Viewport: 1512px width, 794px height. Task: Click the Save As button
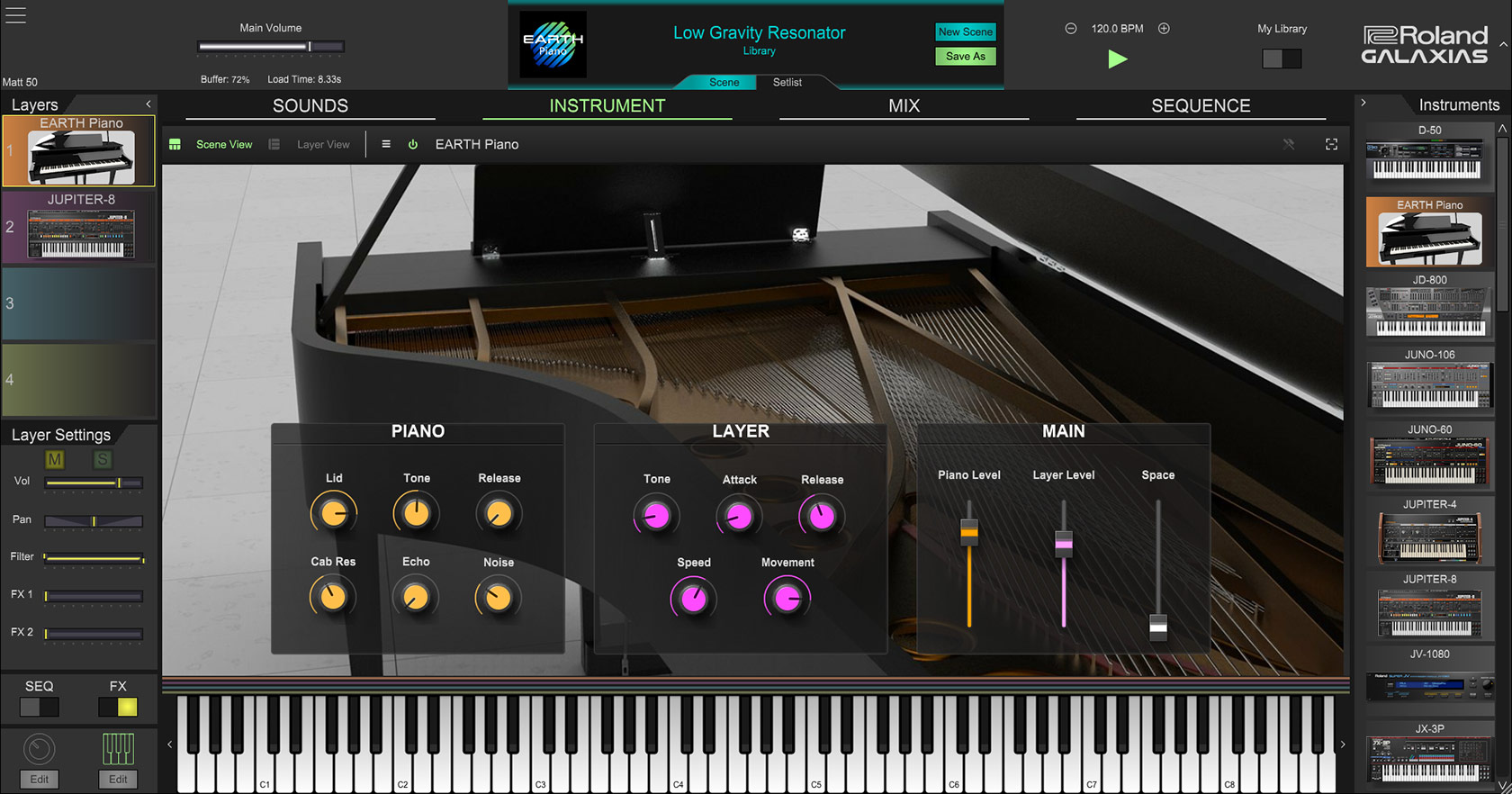[965, 56]
